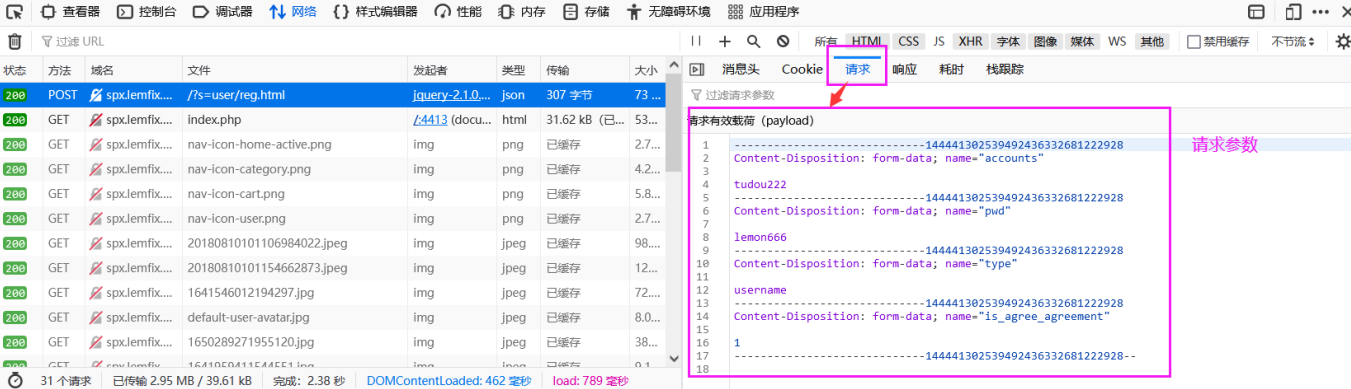The width and height of the screenshot is (1351, 389).
Task: Sort by the 类型 type column header
Action: (x=518, y=70)
